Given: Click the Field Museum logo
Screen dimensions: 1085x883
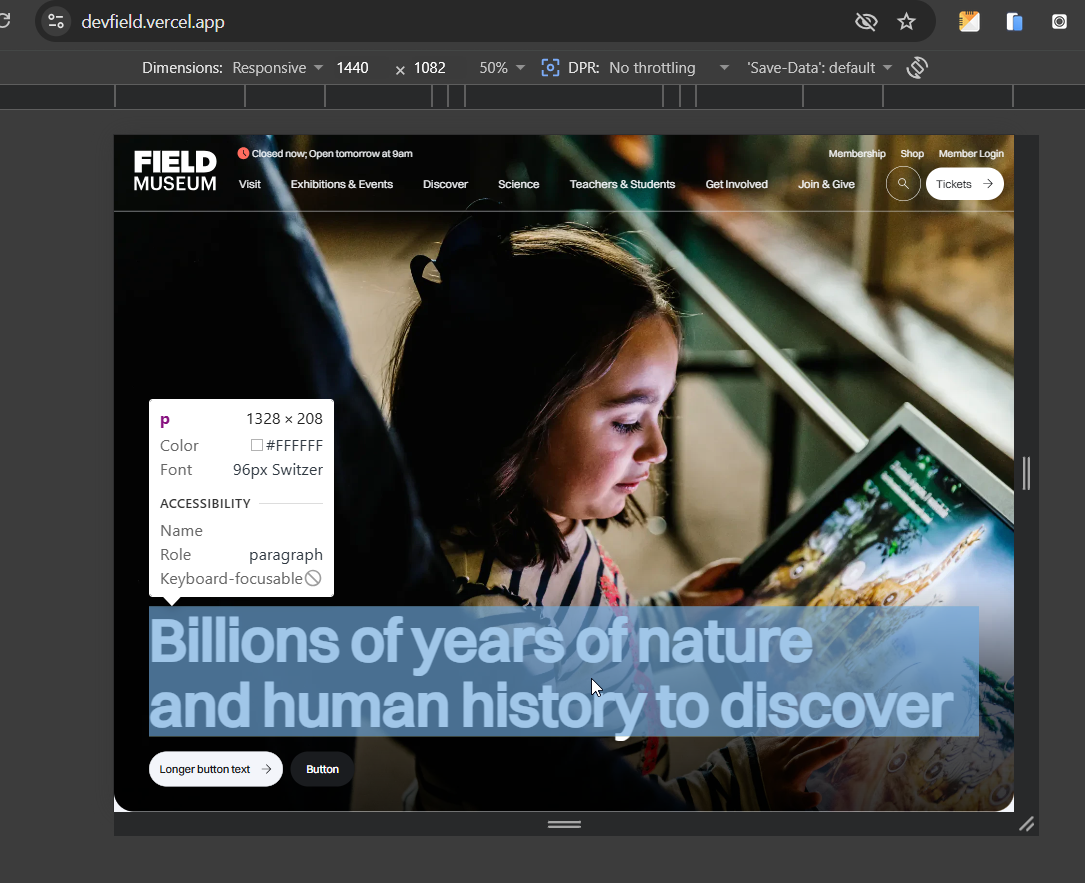Looking at the screenshot, I should [175, 171].
